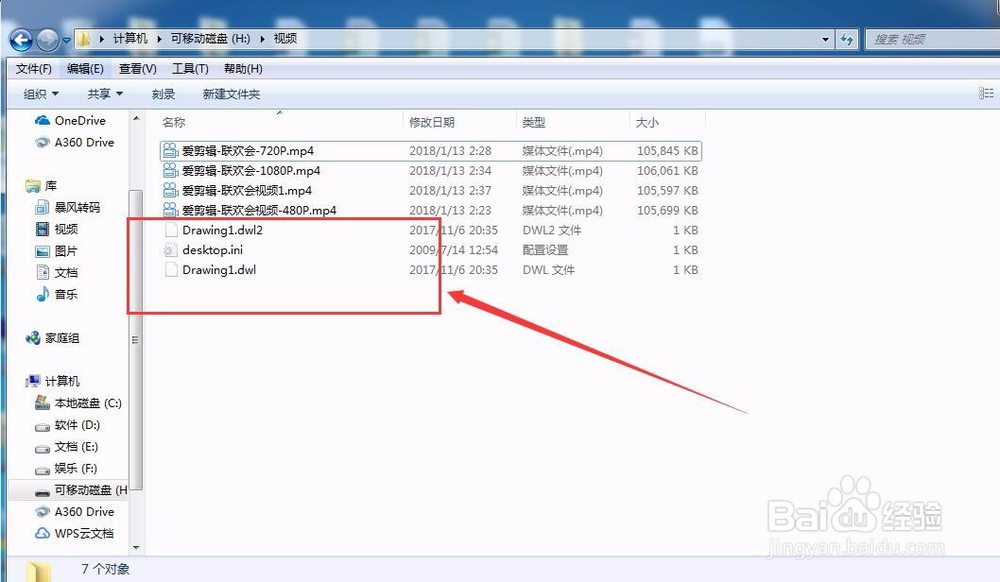
Task: Click the 新建文件夹 button
Action: tap(231, 94)
